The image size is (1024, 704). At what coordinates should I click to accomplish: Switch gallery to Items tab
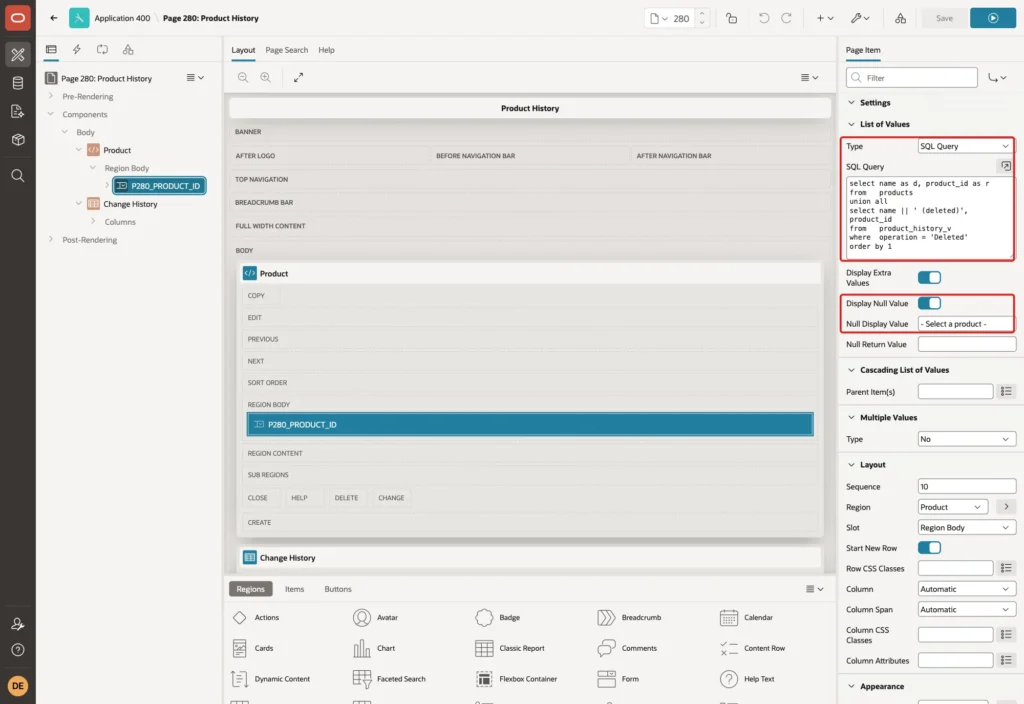[295, 589]
